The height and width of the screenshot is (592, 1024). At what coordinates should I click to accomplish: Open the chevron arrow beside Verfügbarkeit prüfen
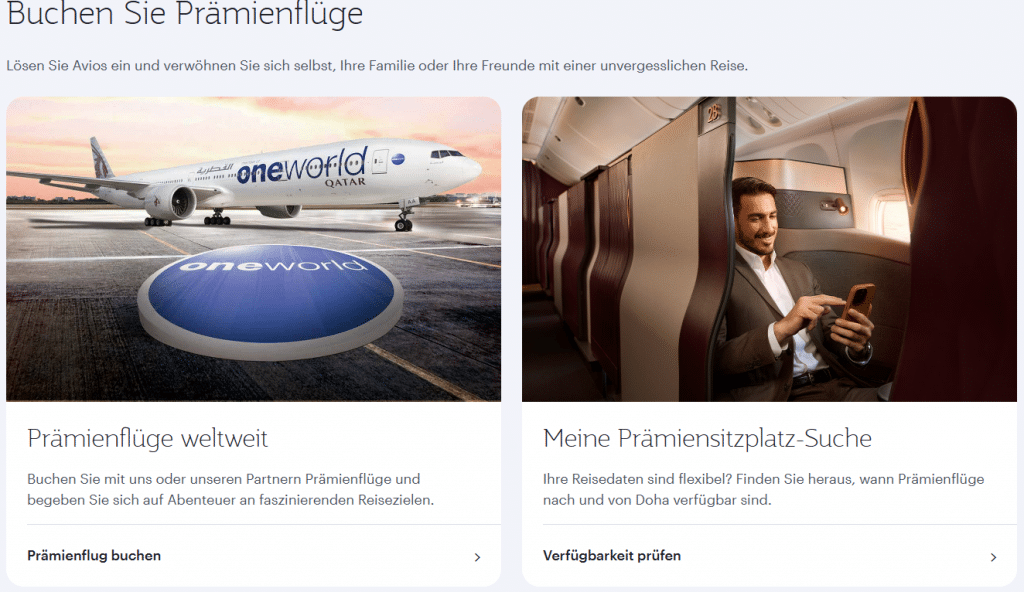tap(993, 557)
